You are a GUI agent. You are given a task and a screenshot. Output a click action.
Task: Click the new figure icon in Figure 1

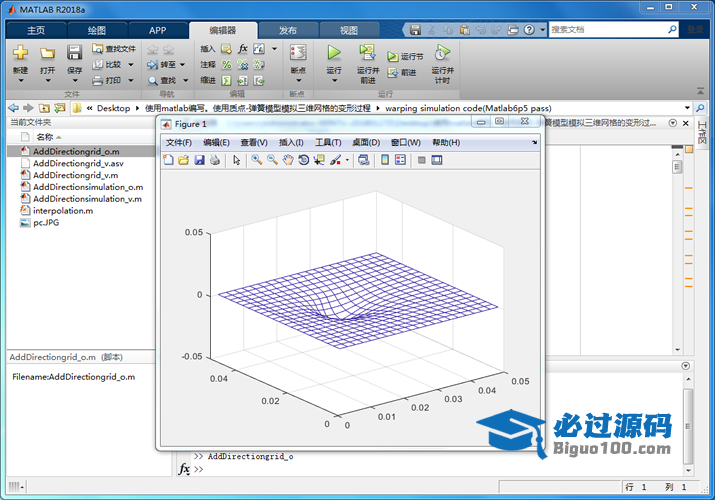(168, 160)
